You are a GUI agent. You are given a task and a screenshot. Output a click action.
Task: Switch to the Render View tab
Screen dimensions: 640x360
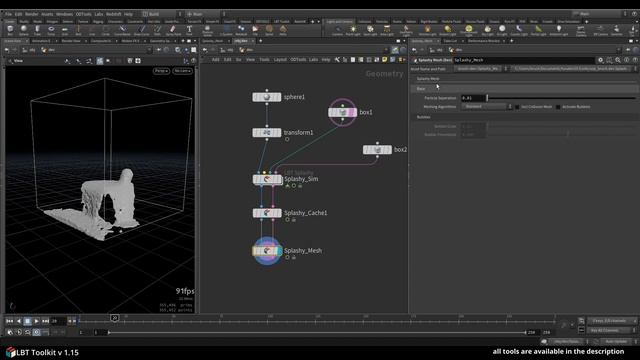click(x=71, y=41)
